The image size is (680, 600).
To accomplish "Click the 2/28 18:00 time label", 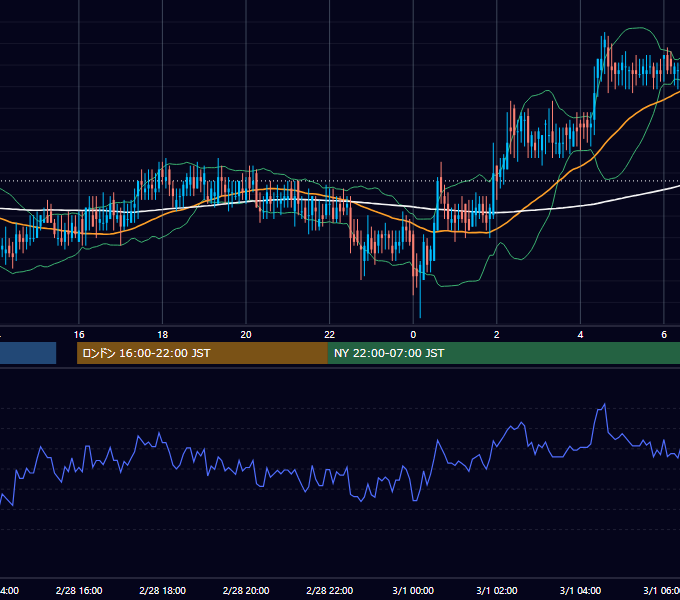I will tap(163, 590).
